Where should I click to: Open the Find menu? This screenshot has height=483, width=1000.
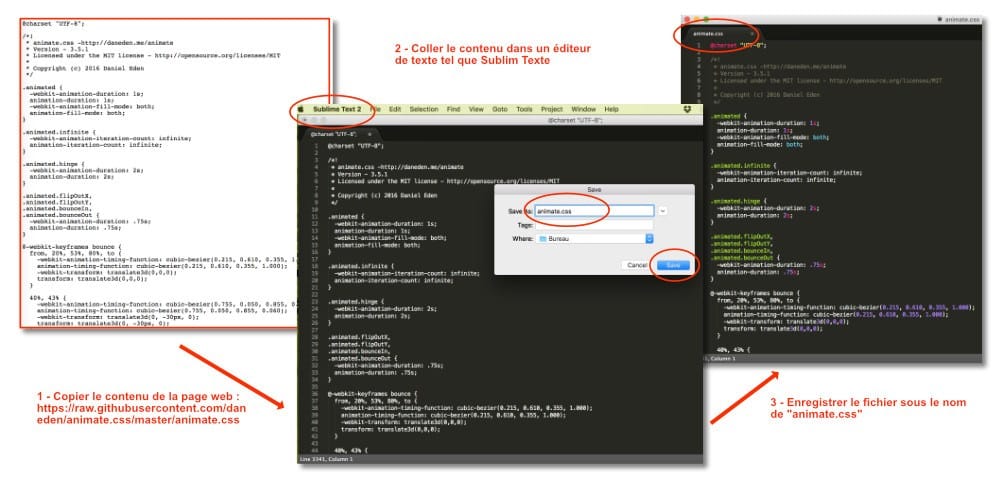point(453,109)
